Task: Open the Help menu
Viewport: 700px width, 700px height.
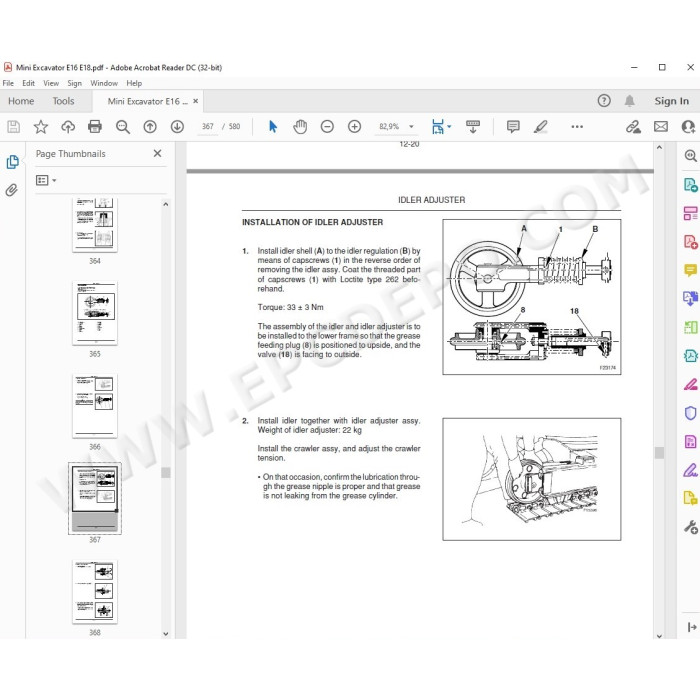Action: (134, 83)
